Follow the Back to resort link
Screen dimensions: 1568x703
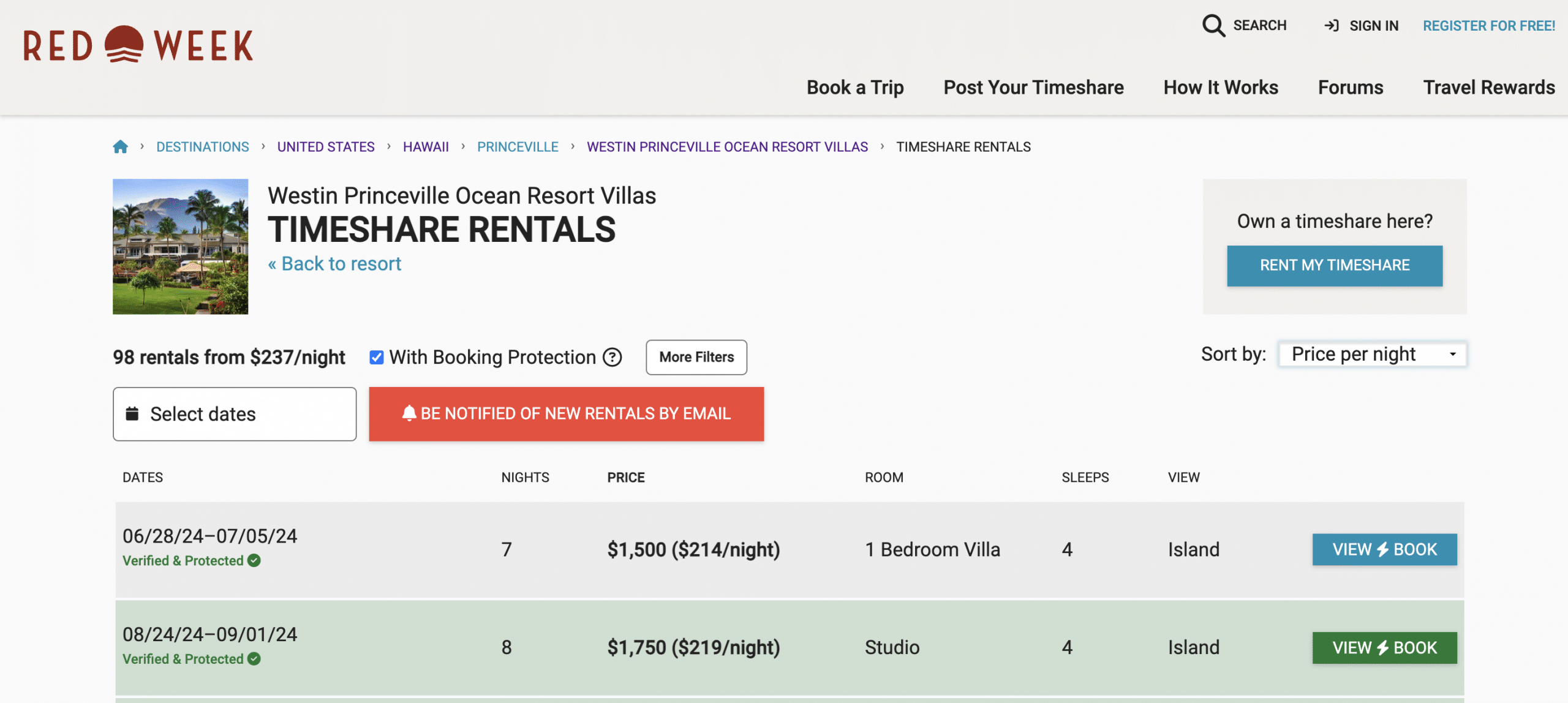[x=334, y=264]
